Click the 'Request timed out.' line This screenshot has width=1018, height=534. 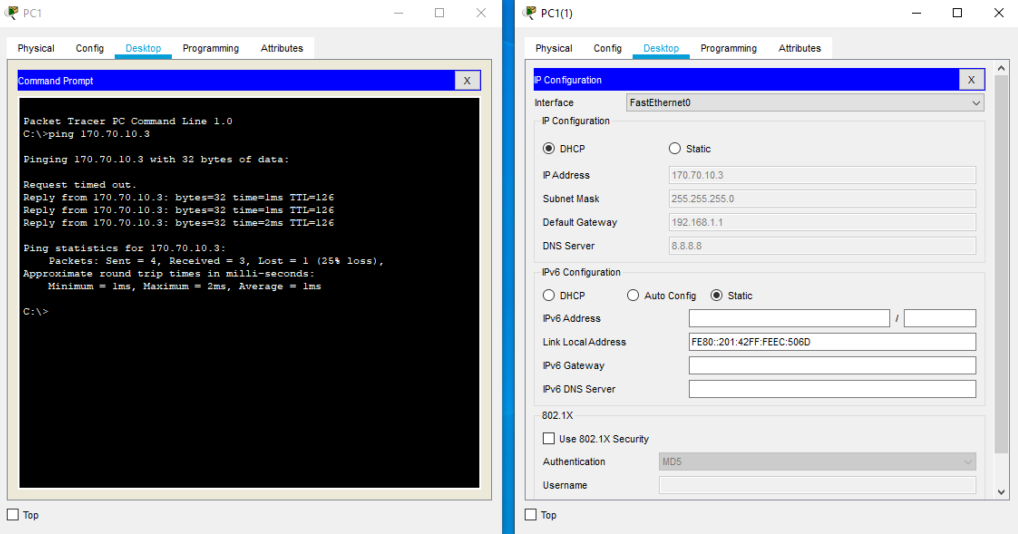[x=79, y=185]
